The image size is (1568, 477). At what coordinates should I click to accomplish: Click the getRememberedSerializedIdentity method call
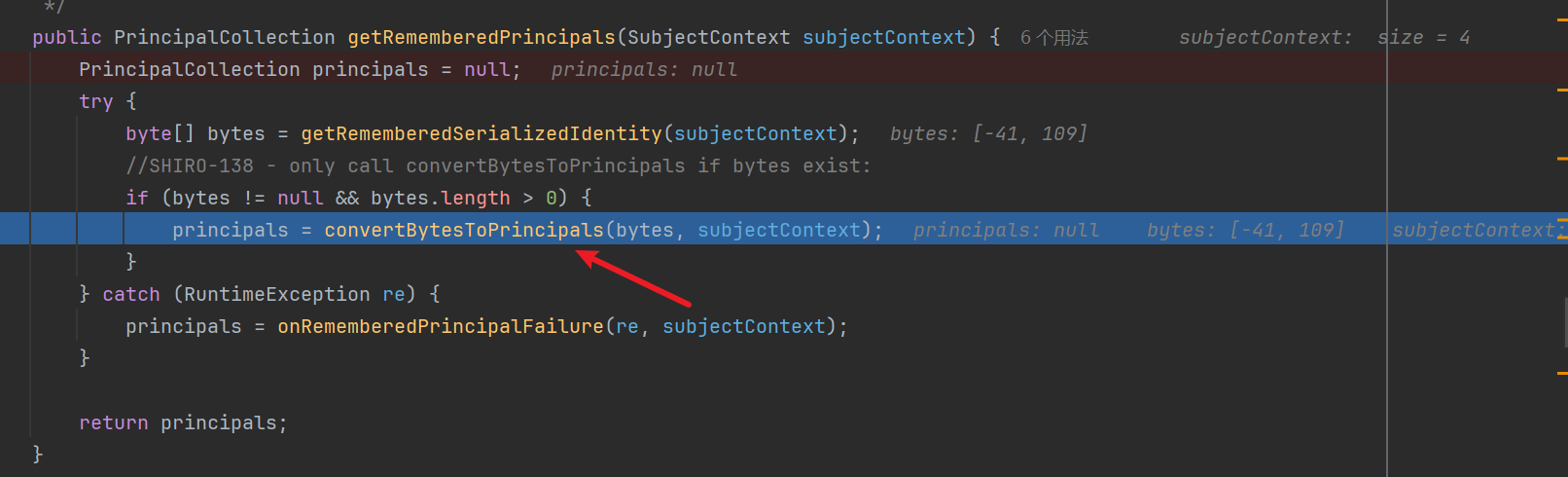pyautogui.click(x=481, y=134)
